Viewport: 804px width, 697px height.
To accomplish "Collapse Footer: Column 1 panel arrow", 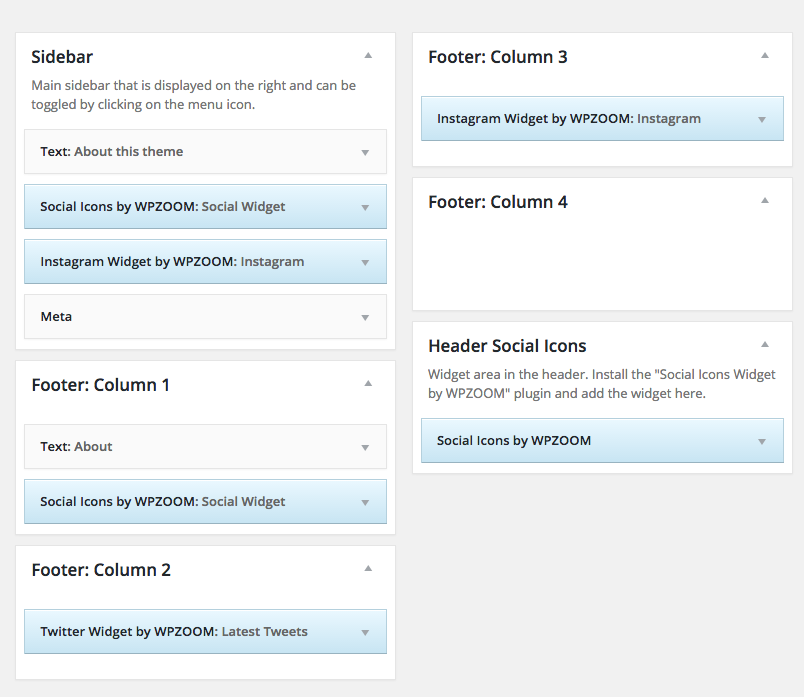I will tap(368, 384).
